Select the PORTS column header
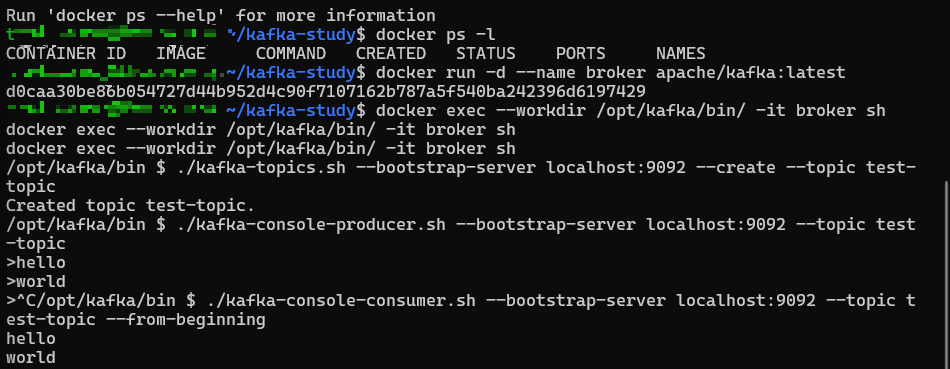This screenshot has width=950, height=369. coord(581,53)
